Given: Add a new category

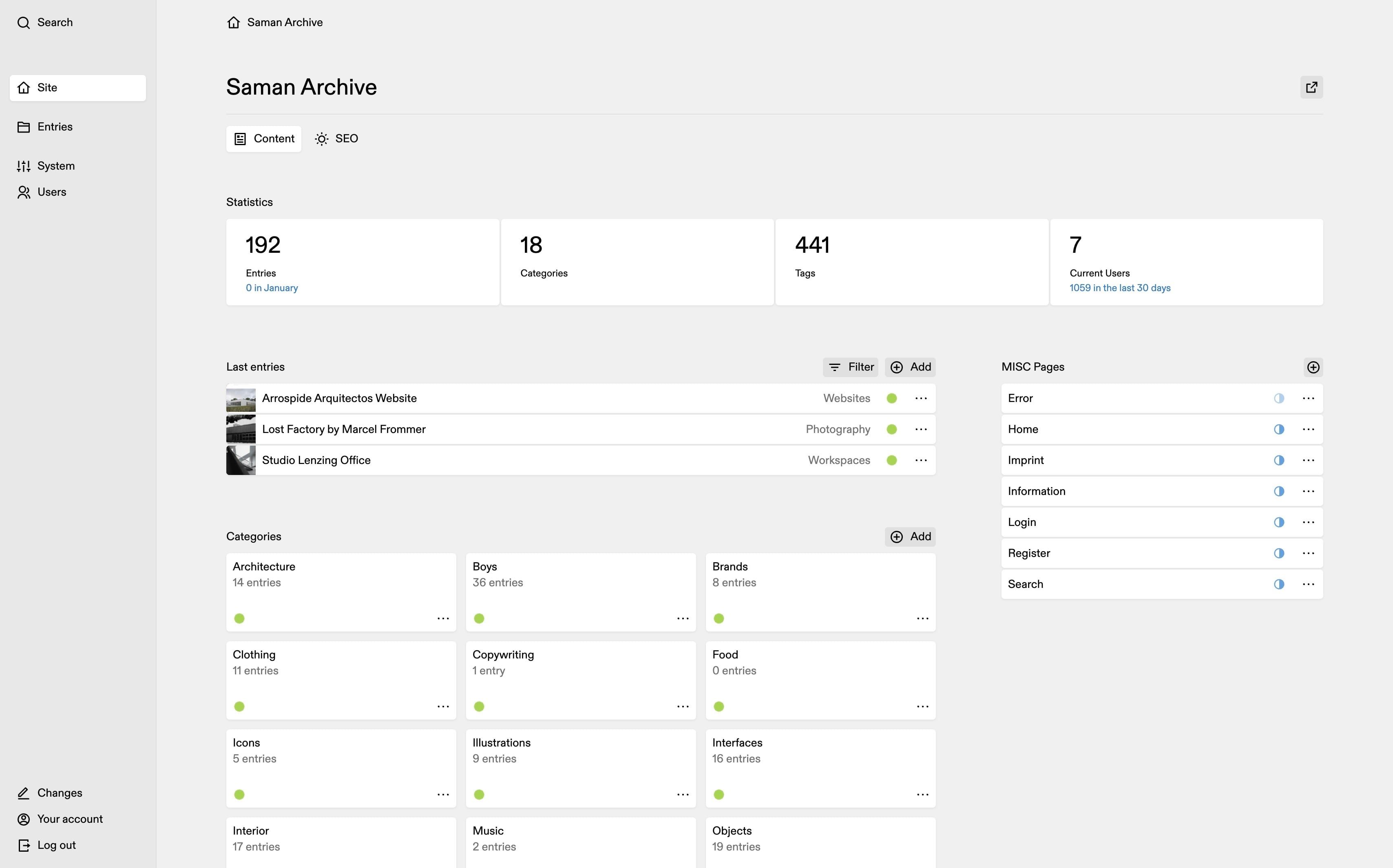Looking at the screenshot, I should coord(910,537).
